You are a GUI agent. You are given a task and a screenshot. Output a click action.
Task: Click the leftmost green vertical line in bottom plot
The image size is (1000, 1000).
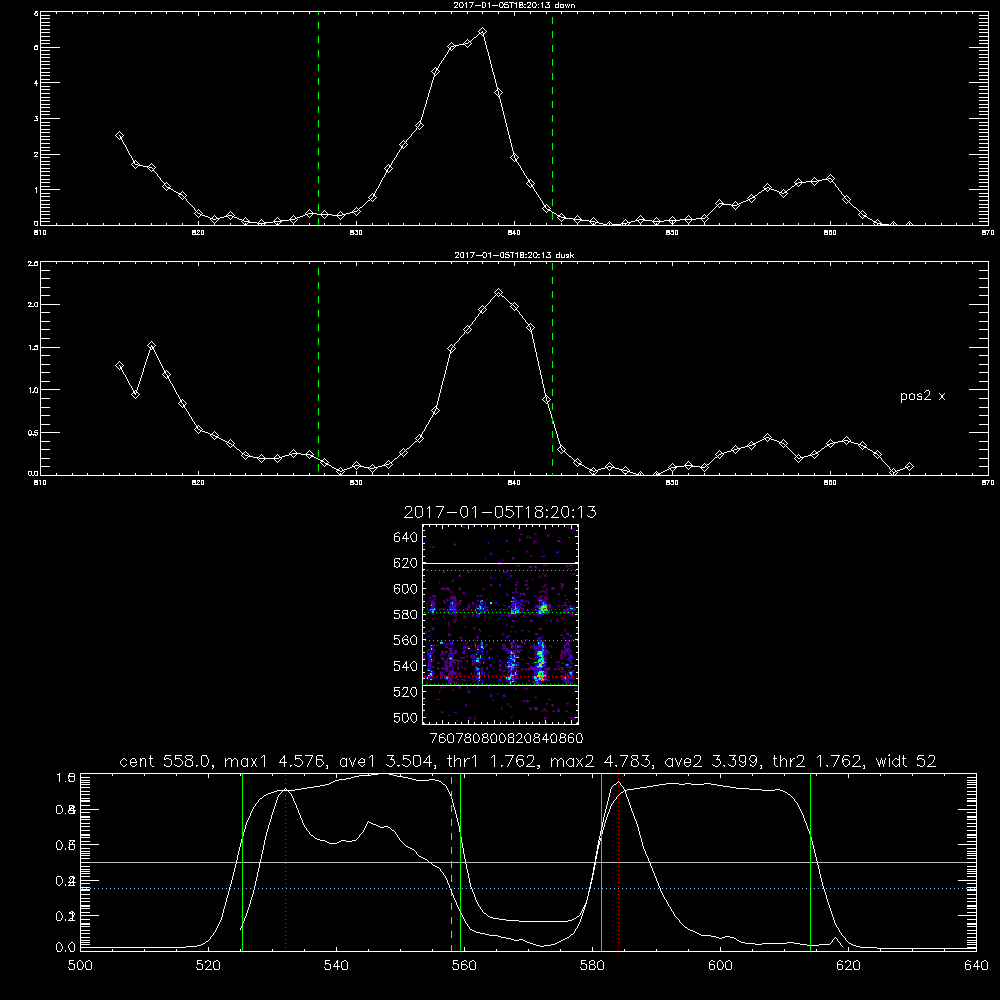[x=242, y=861]
